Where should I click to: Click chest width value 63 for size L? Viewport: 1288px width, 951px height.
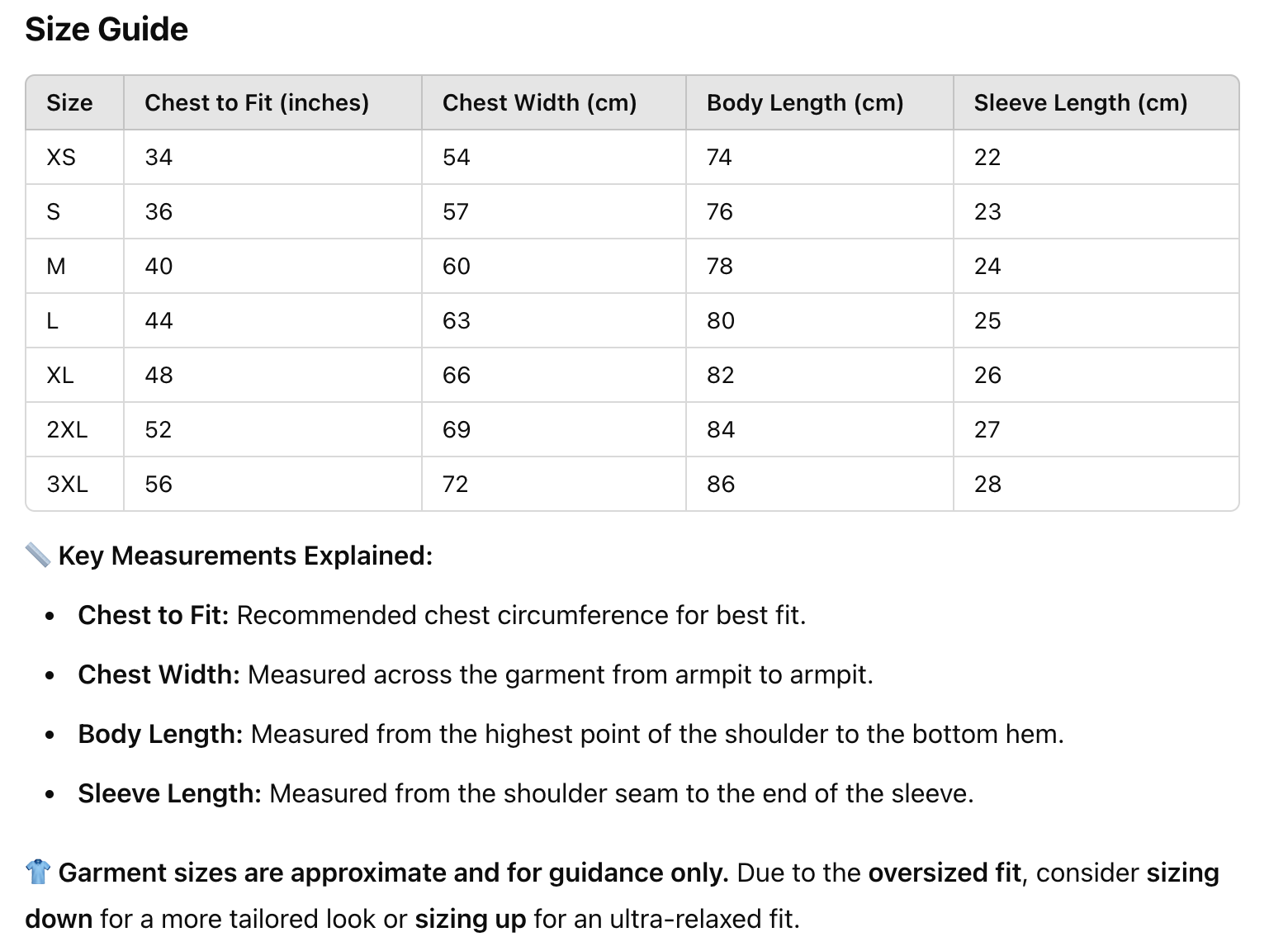coord(457,321)
